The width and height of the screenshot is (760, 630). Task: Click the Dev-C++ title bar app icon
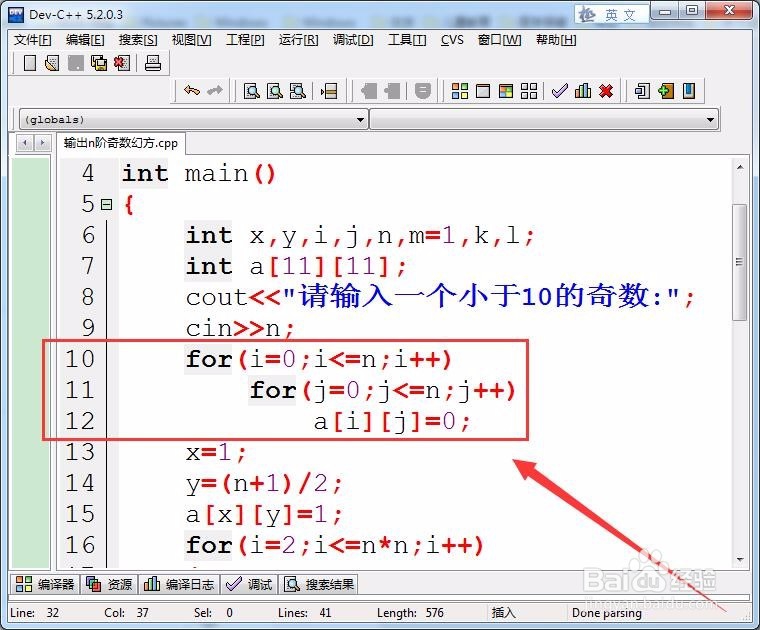[x=16, y=15]
